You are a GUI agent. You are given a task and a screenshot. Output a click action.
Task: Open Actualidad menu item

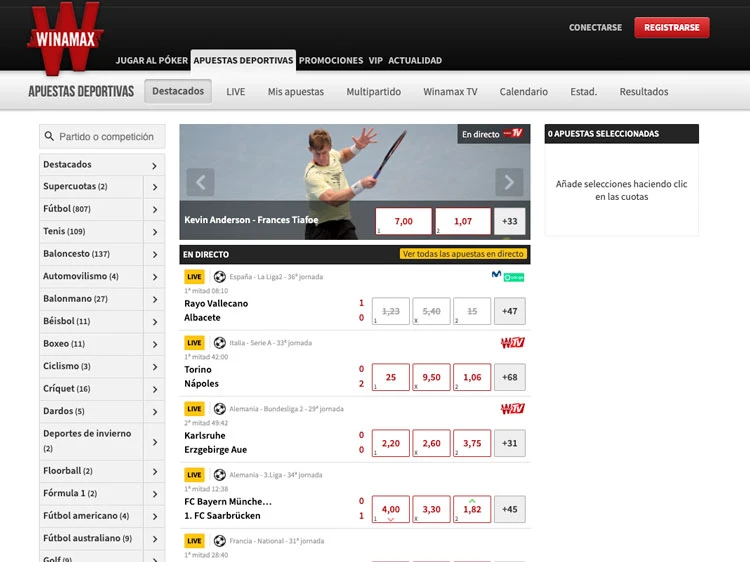[x=415, y=61]
